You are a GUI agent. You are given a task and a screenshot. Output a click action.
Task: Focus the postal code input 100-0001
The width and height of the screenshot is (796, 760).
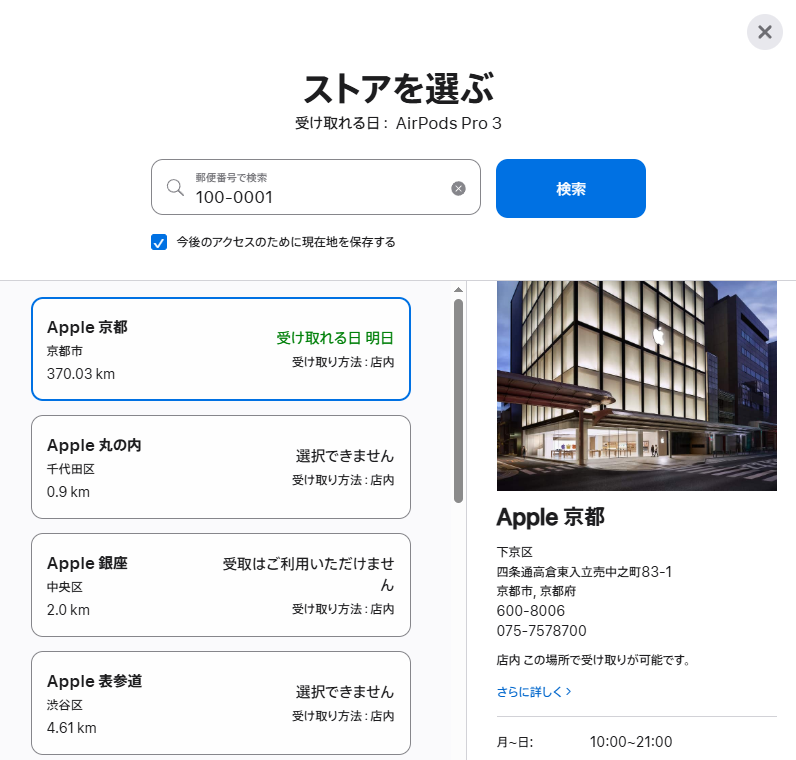click(316, 187)
